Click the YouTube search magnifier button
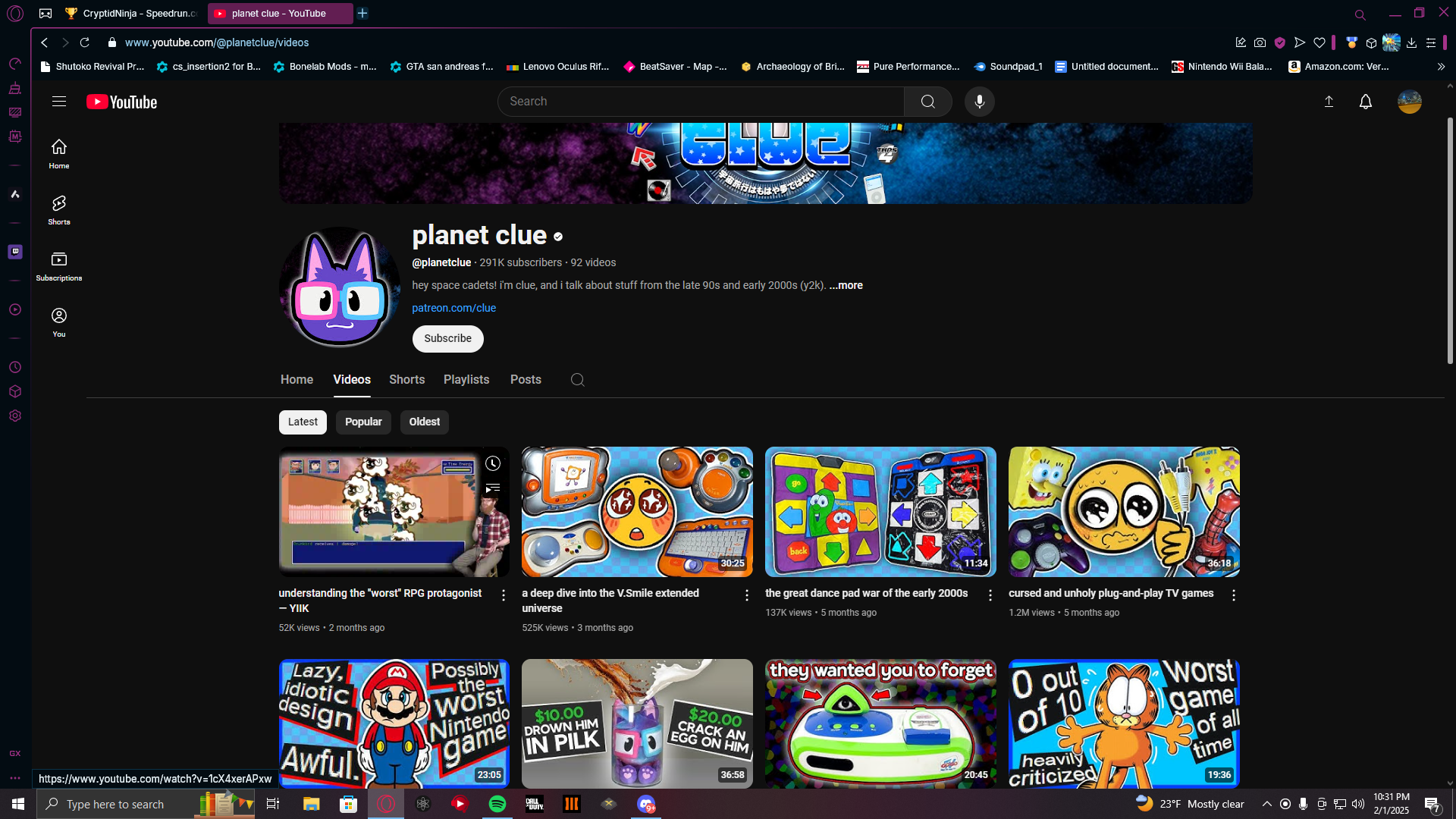Viewport: 1456px width, 819px height. coord(927,102)
